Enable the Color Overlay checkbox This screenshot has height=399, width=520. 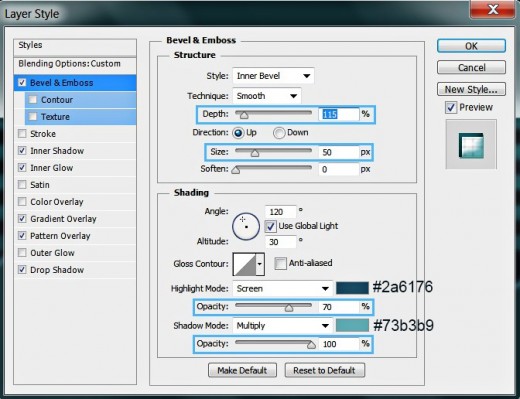pos(22,202)
